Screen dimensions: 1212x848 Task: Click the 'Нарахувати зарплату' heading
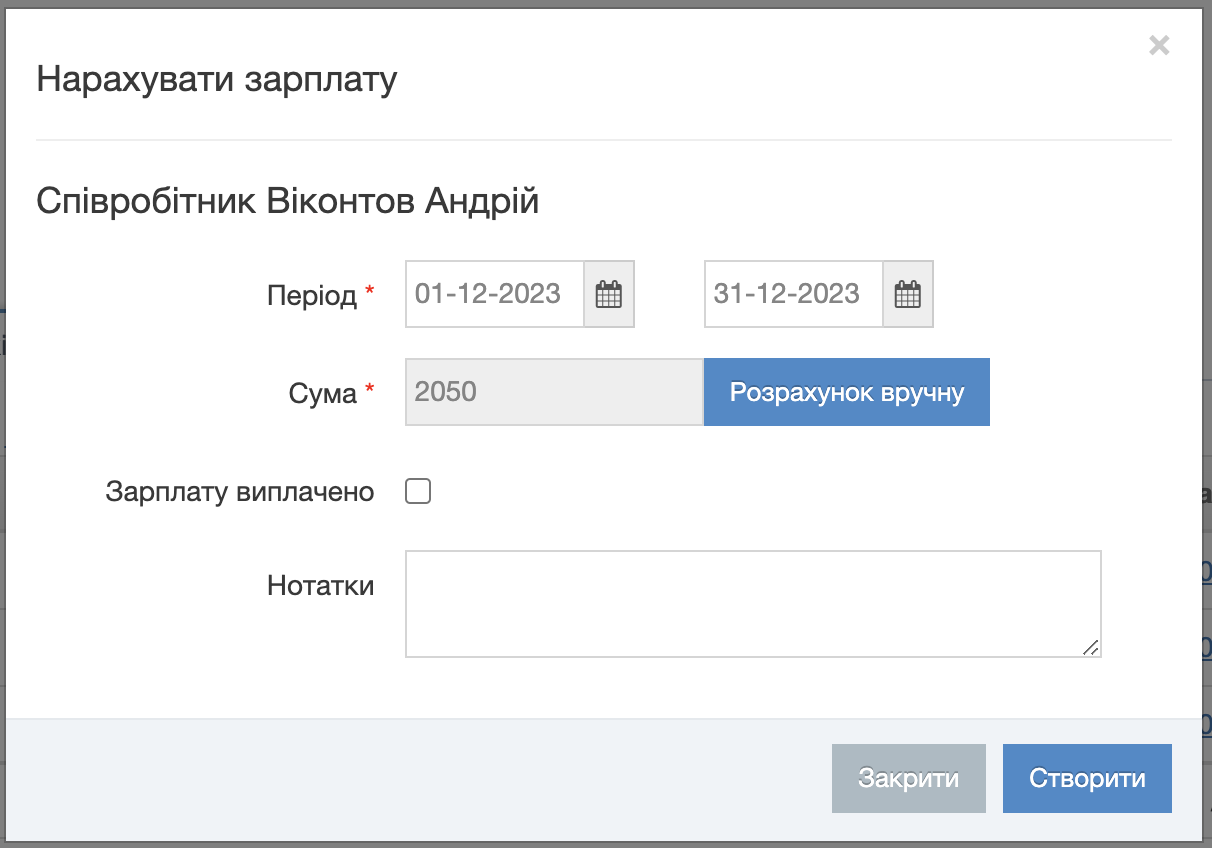point(217,79)
